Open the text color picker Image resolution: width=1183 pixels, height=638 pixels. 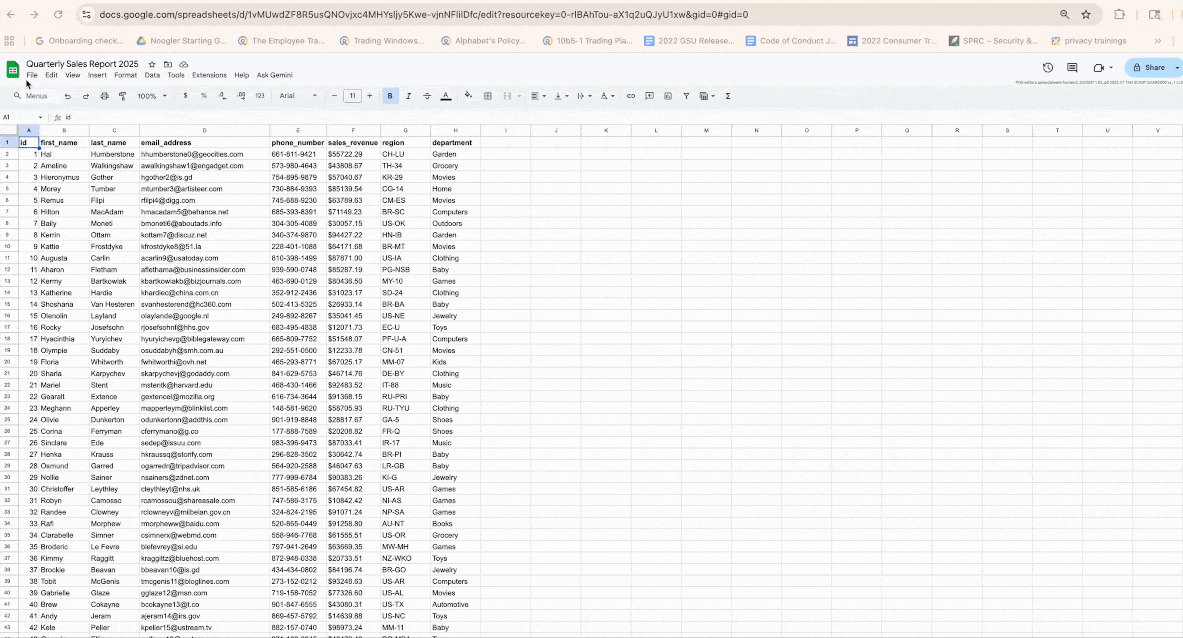(446, 96)
